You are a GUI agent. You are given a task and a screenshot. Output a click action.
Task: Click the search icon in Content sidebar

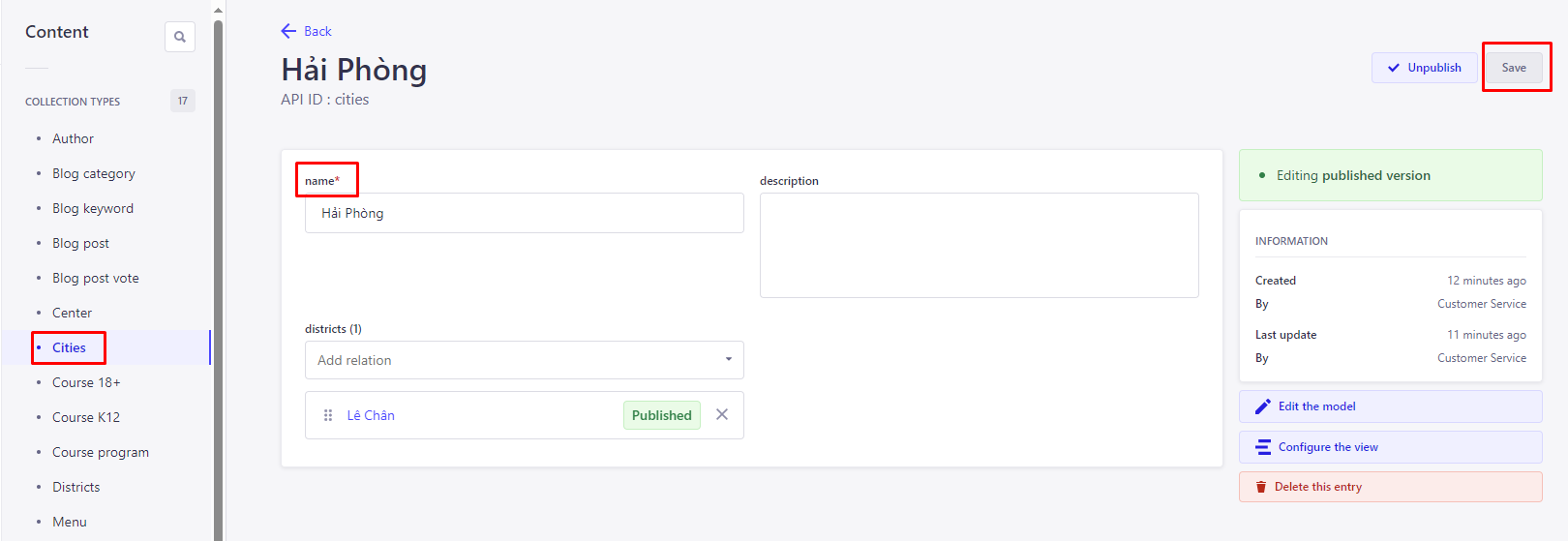pyautogui.click(x=180, y=37)
